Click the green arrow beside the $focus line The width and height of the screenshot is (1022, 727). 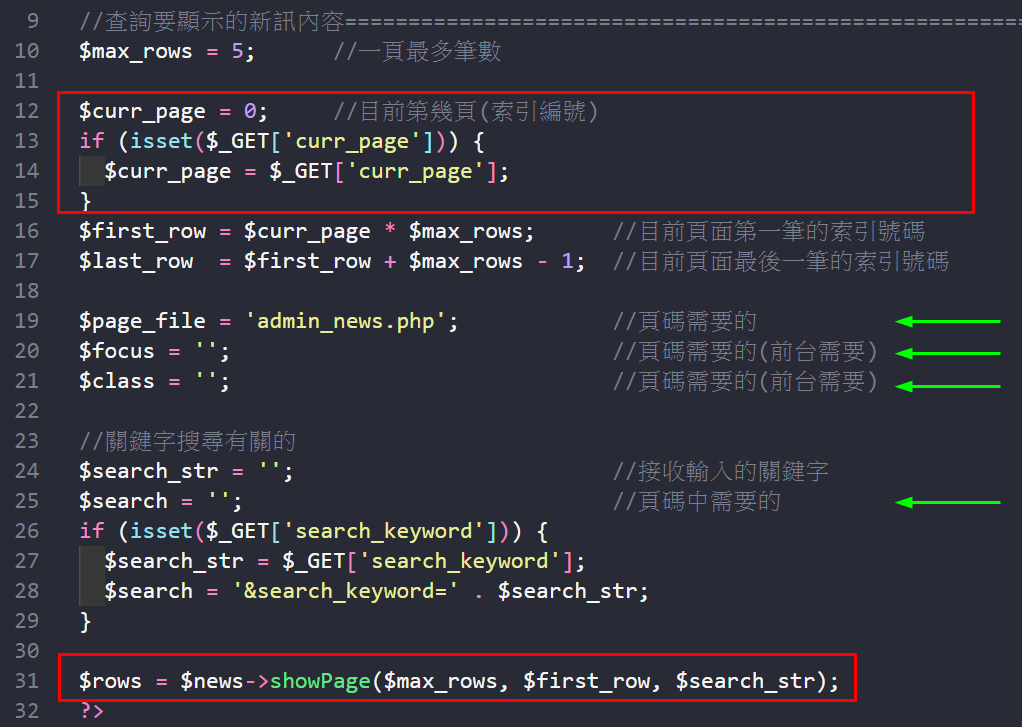pyautogui.click(x=947, y=352)
